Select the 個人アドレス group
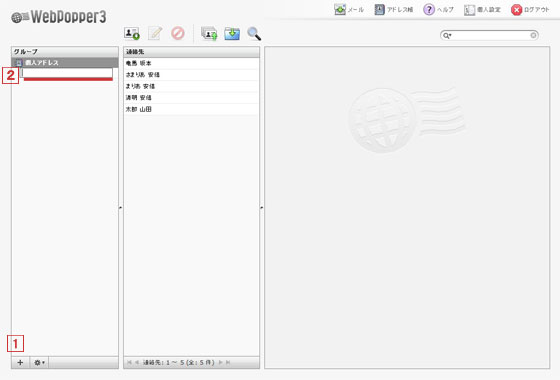Screen dimensions: 560x380 (65, 62)
